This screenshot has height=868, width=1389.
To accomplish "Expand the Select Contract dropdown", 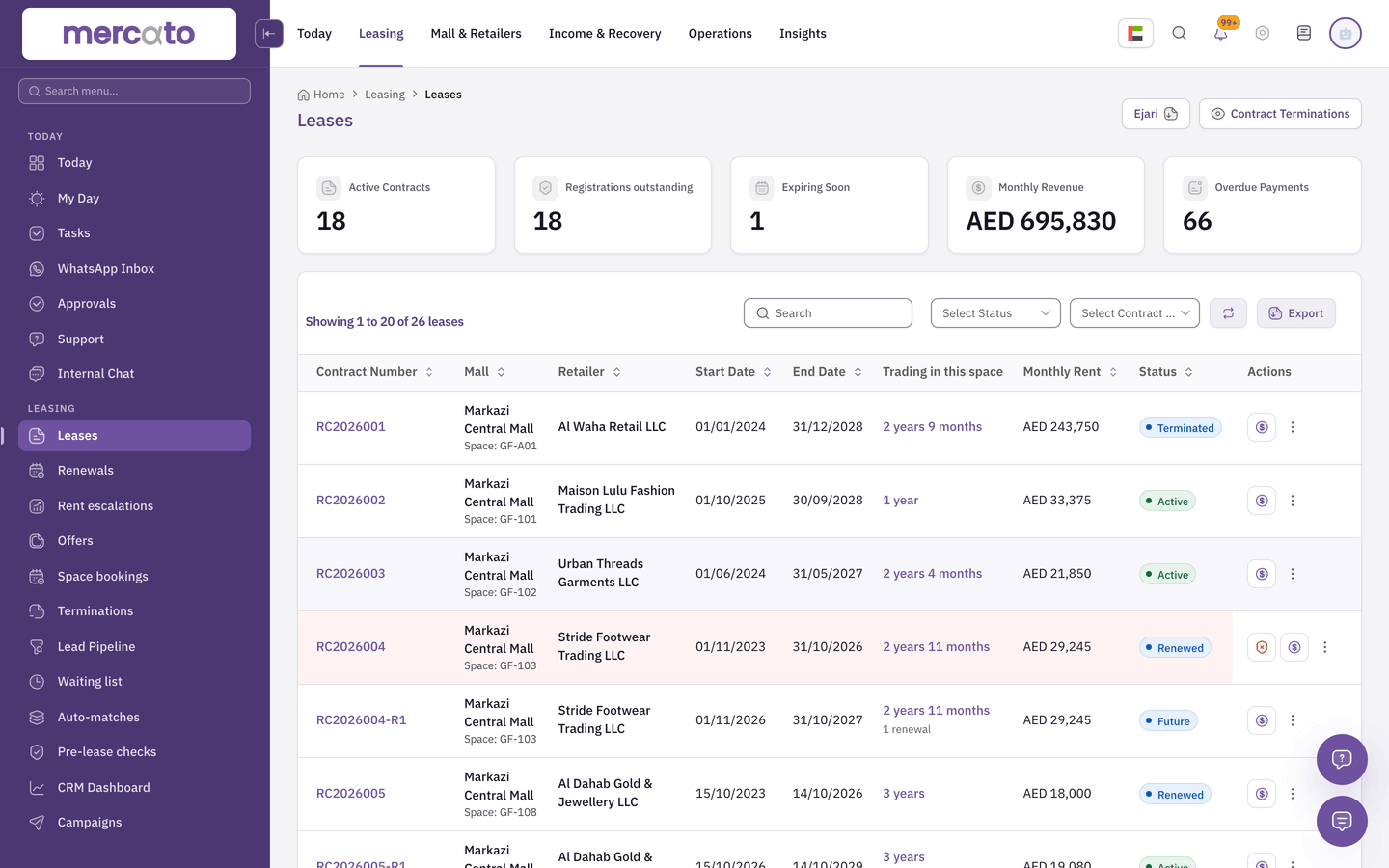I will coord(1134,313).
